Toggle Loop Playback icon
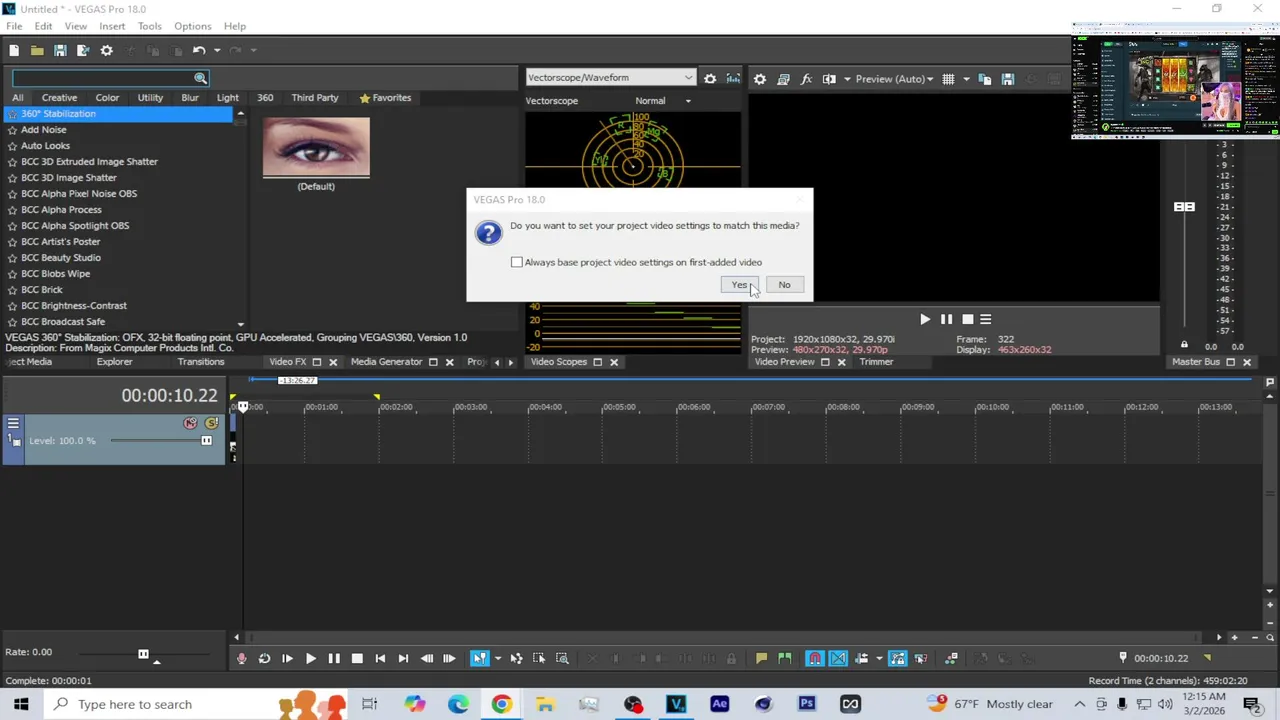The height and width of the screenshot is (720, 1280). click(264, 658)
